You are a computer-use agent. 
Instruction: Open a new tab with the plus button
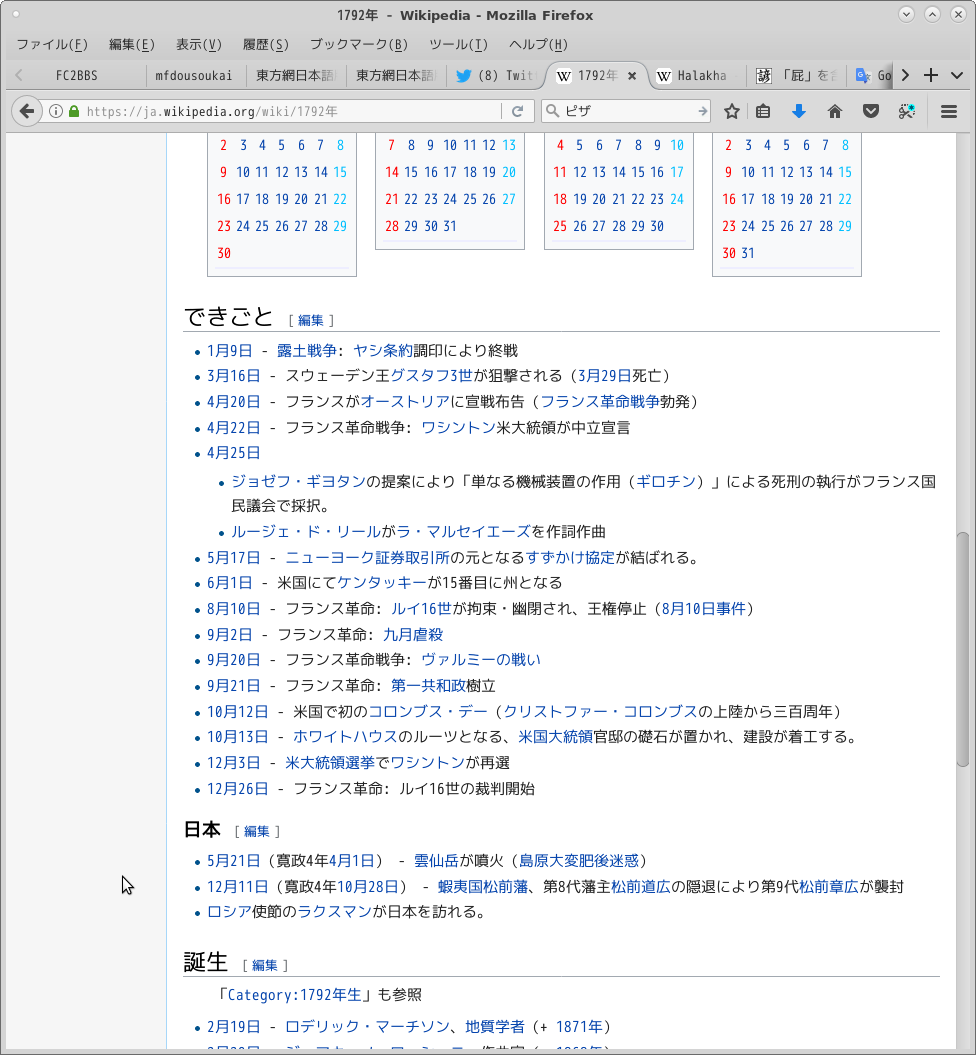[930, 75]
